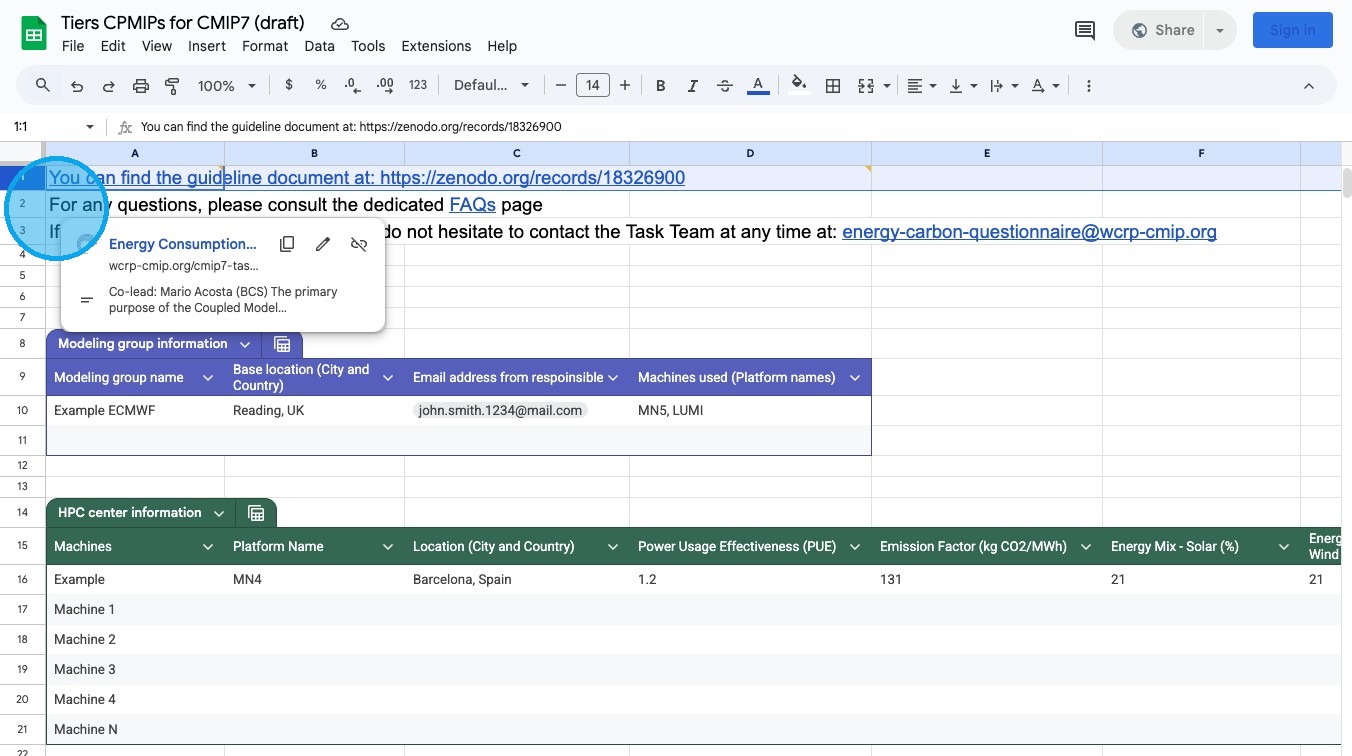Copy link using popup copy icon
Viewport: 1352px width, 756px height.
pos(287,244)
